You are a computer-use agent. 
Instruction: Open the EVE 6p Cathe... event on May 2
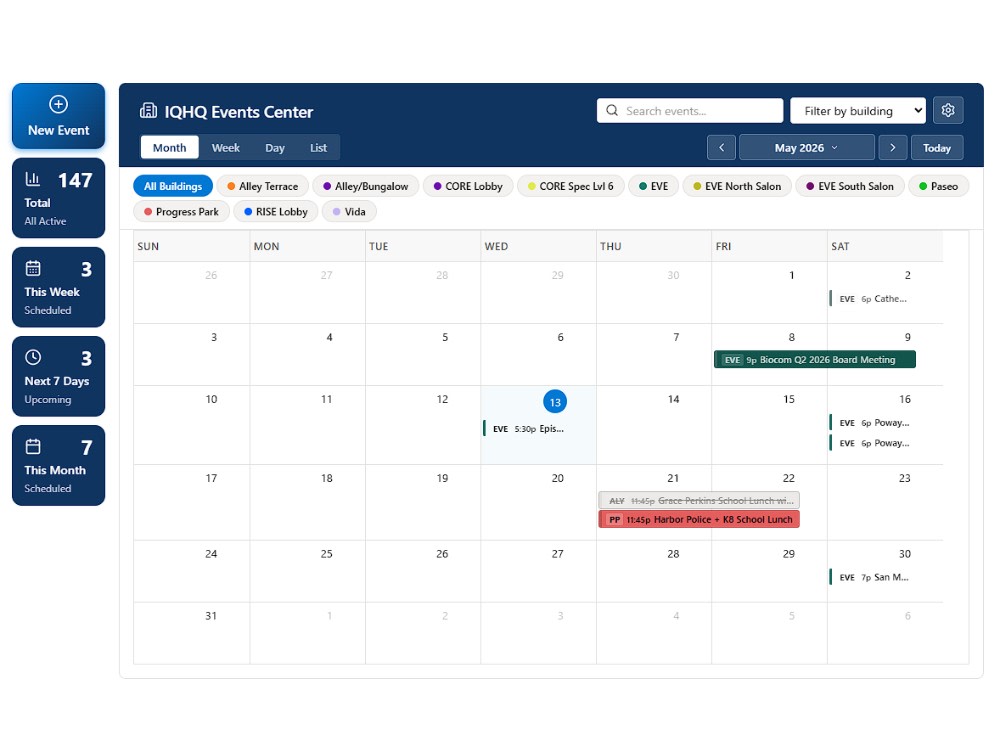coord(885,298)
